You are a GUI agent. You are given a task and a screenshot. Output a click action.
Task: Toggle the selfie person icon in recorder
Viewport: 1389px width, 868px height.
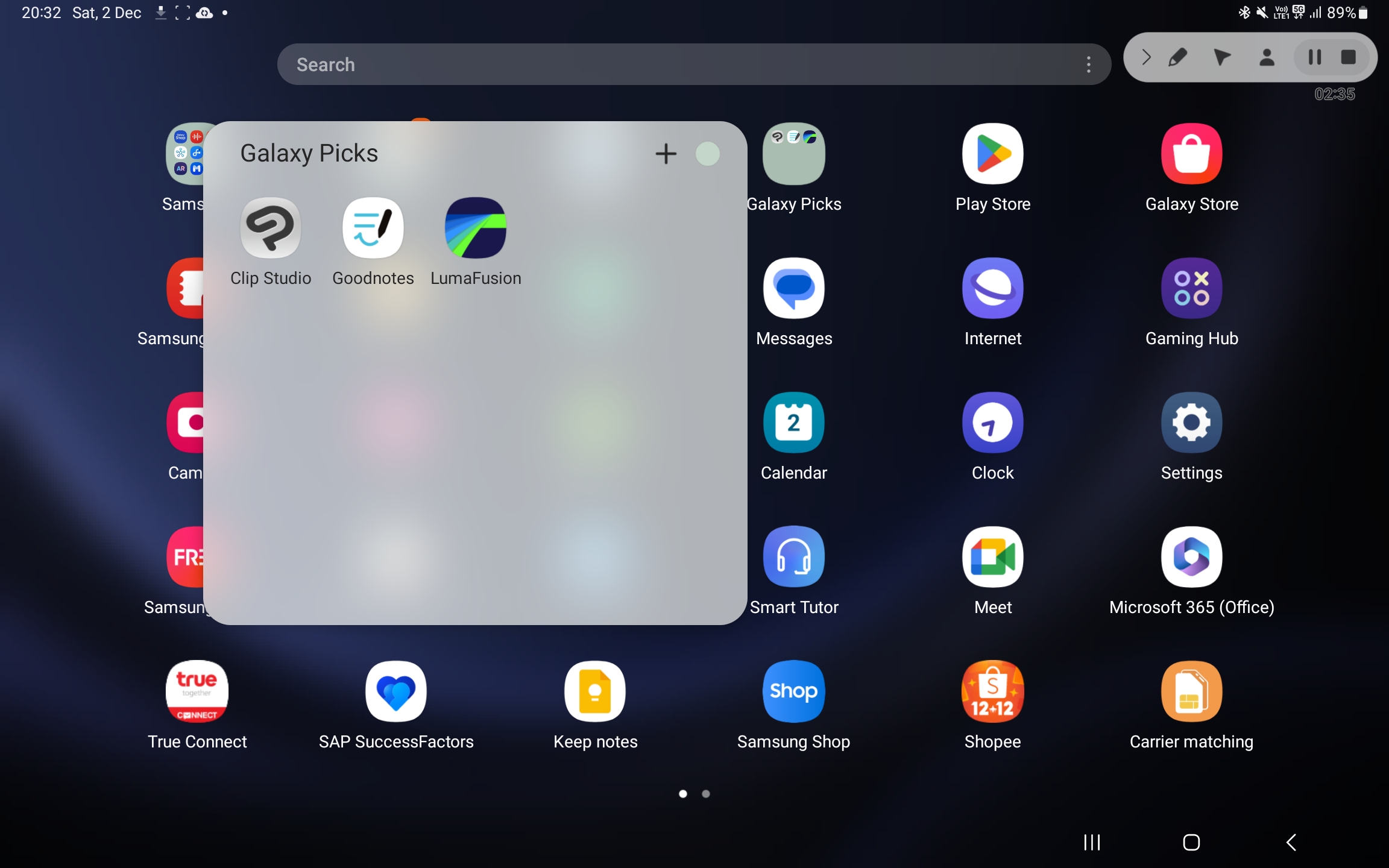(1267, 57)
